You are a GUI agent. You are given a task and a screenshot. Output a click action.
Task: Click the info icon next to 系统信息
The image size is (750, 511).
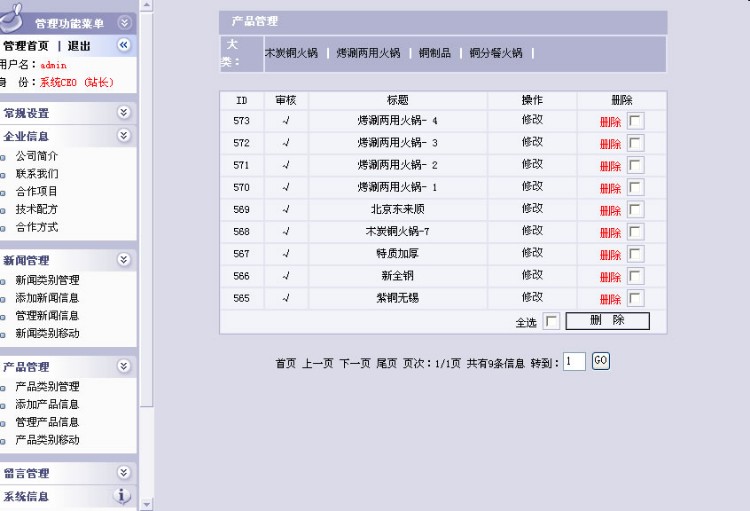tap(122, 496)
